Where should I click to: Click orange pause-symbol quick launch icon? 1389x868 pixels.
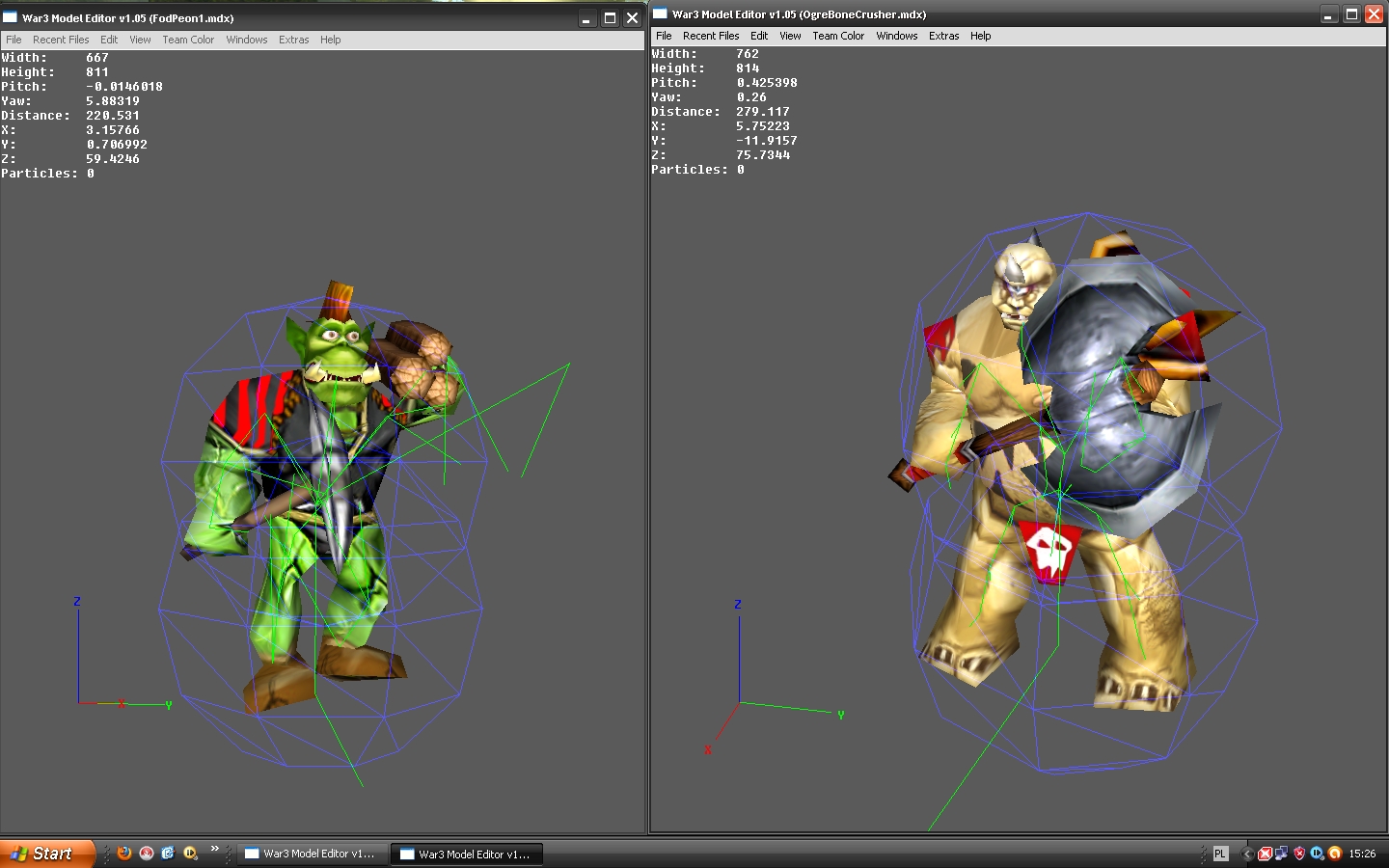[x=190, y=854]
